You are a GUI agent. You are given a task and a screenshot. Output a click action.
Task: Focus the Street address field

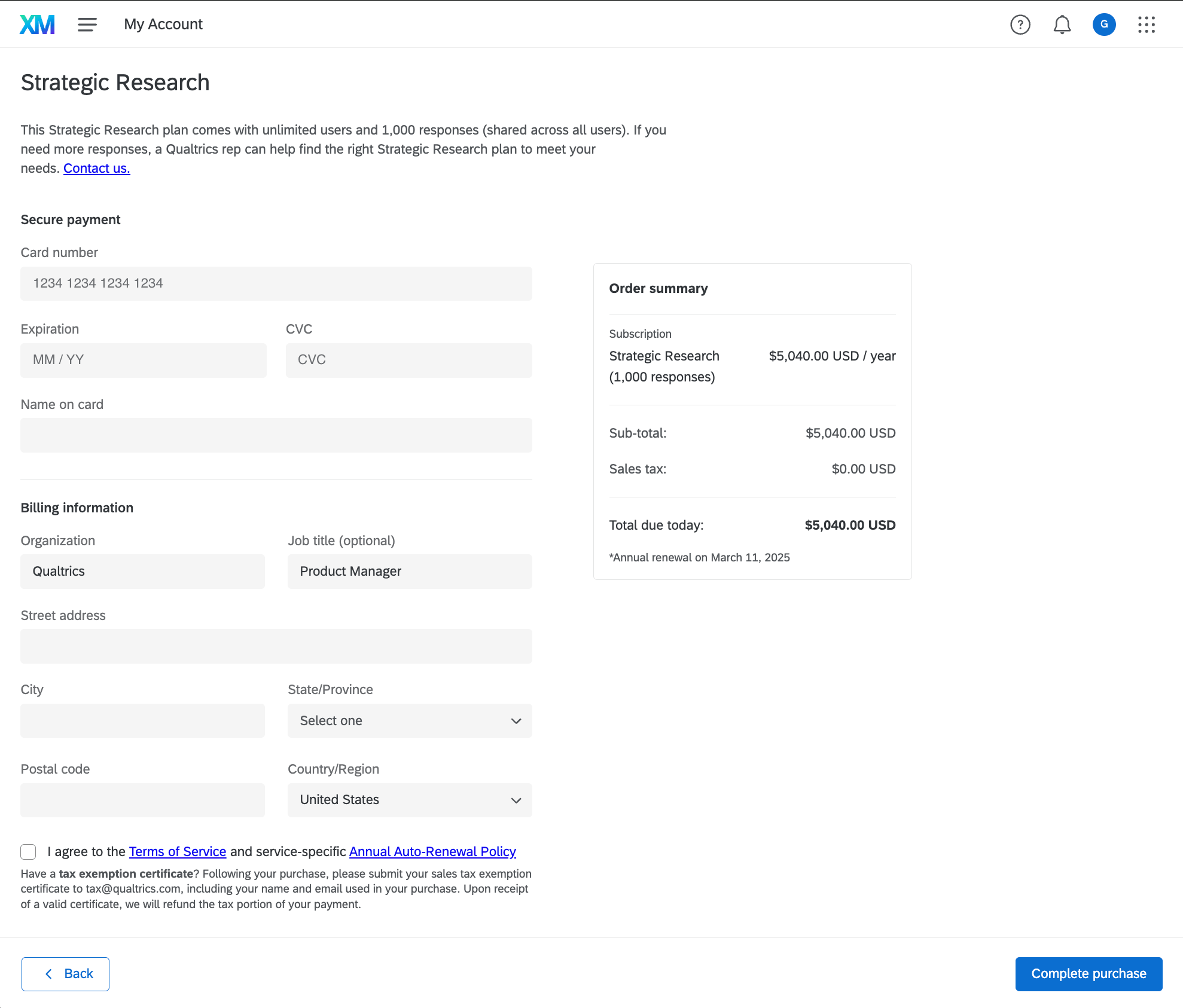tap(276, 646)
